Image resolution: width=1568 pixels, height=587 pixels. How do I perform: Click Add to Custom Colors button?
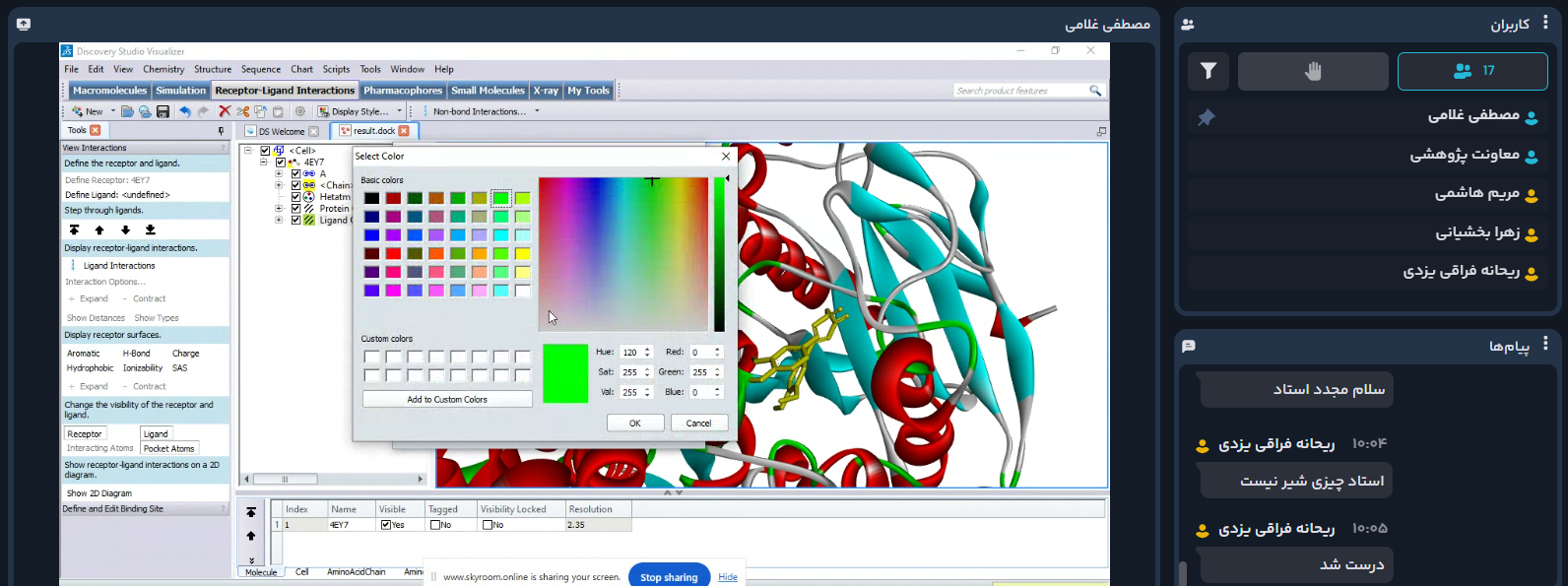coord(447,399)
